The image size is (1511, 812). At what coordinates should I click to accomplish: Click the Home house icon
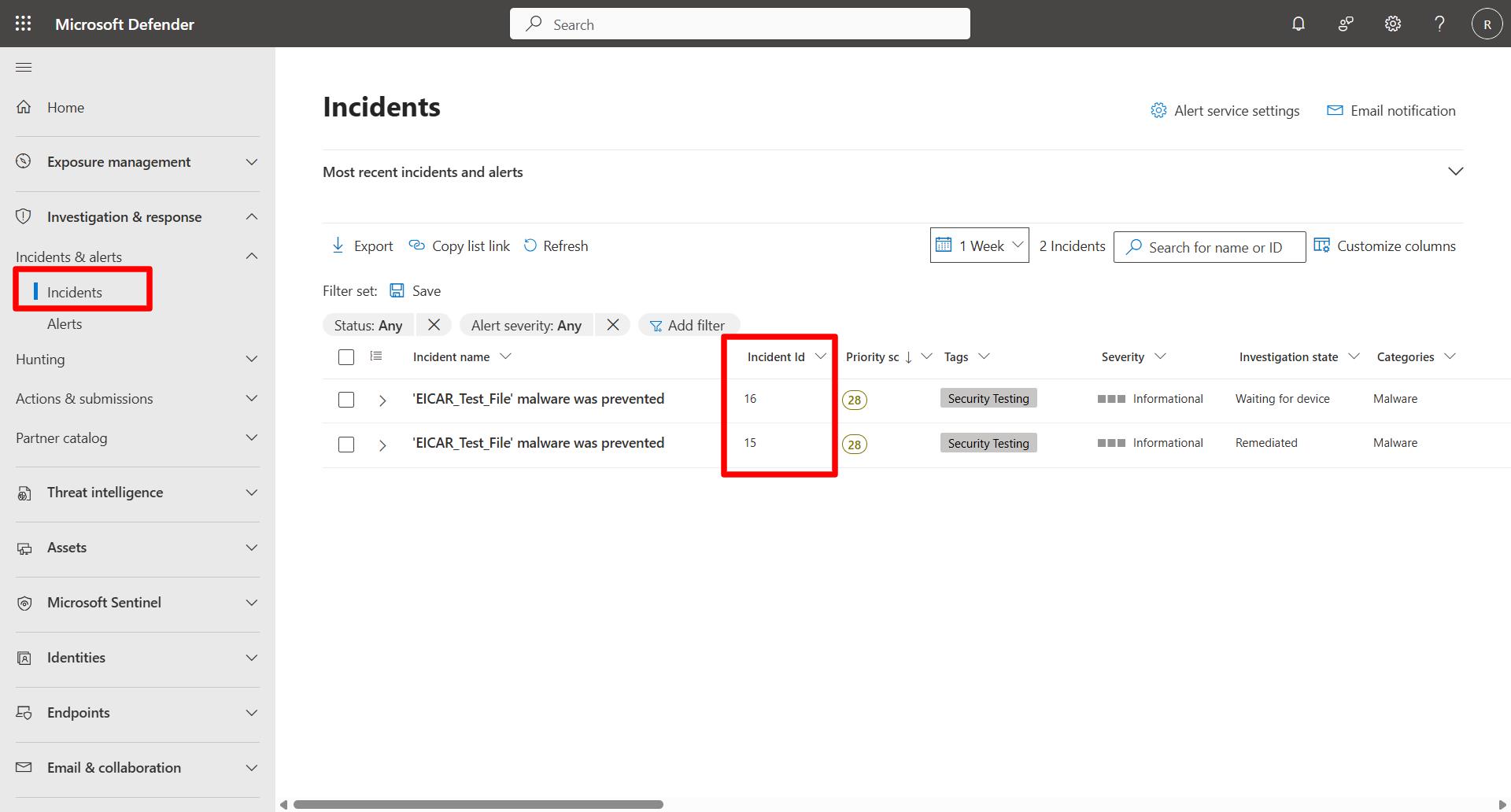[24, 107]
